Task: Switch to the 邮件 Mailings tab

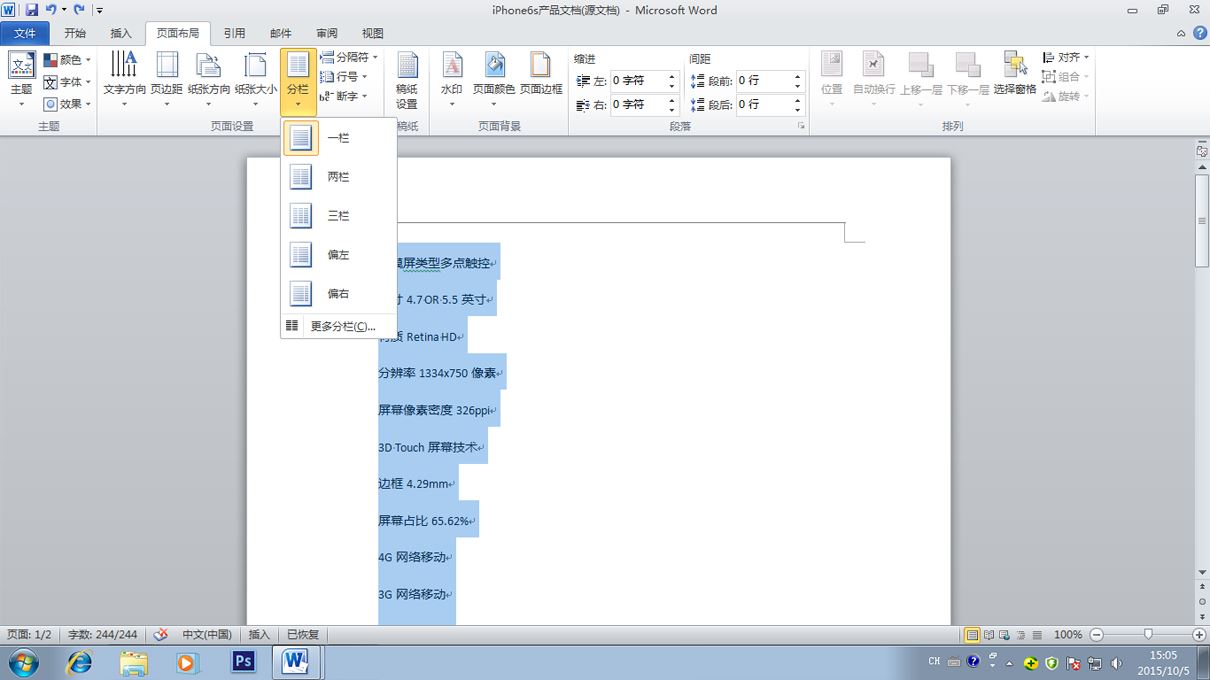Action: (281, 33)
